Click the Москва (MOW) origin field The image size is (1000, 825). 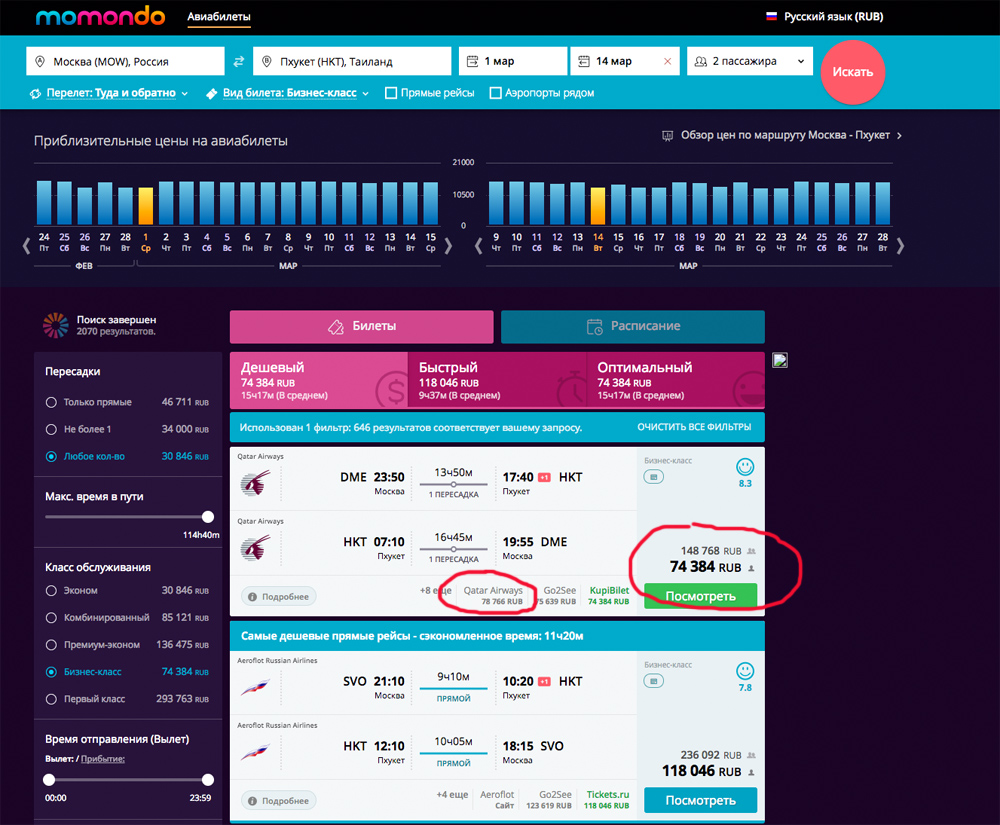tap(125, 61)
